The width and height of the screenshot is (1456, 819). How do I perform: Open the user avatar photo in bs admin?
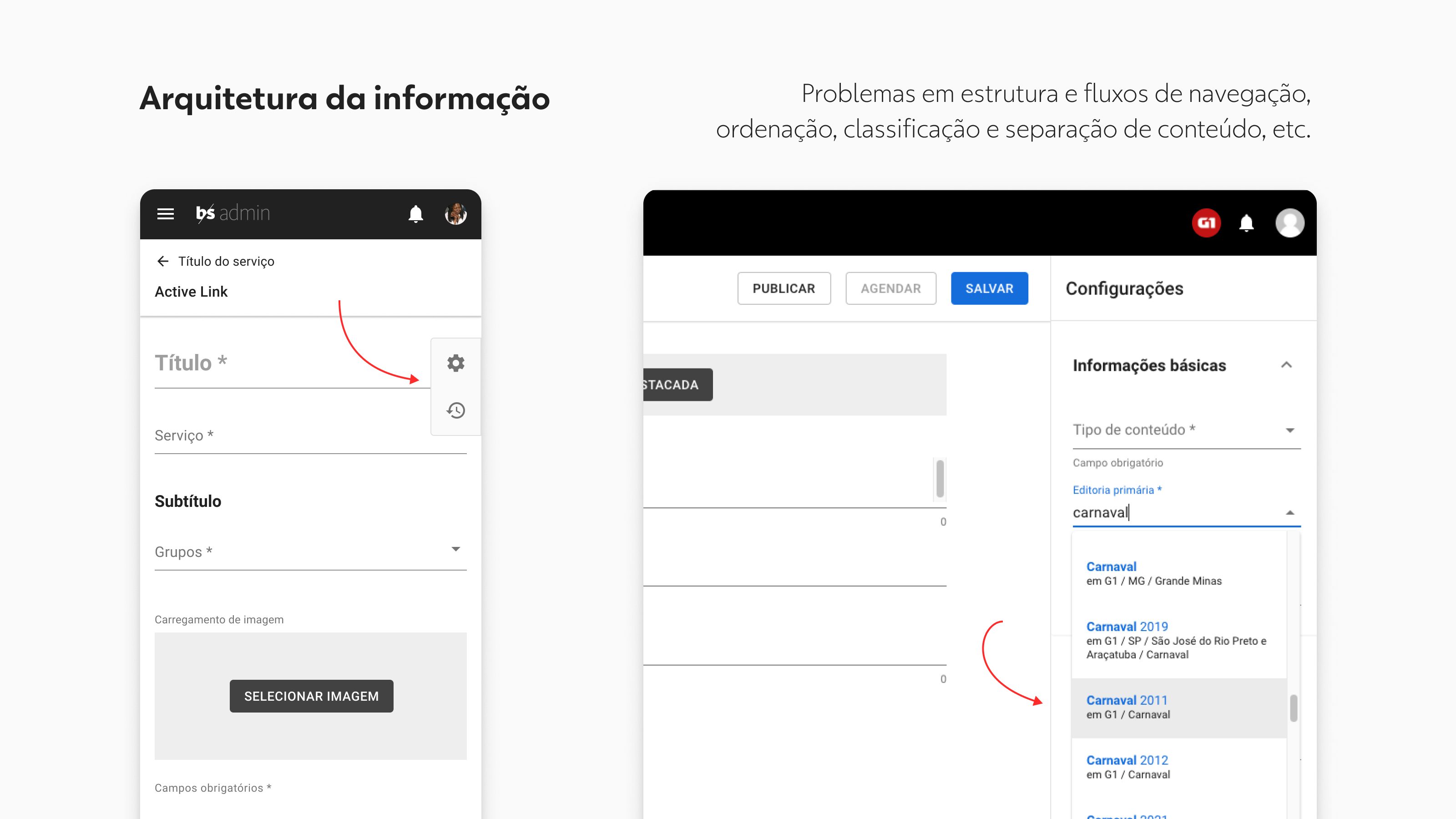pyautogui.click(x=455, y=214)
